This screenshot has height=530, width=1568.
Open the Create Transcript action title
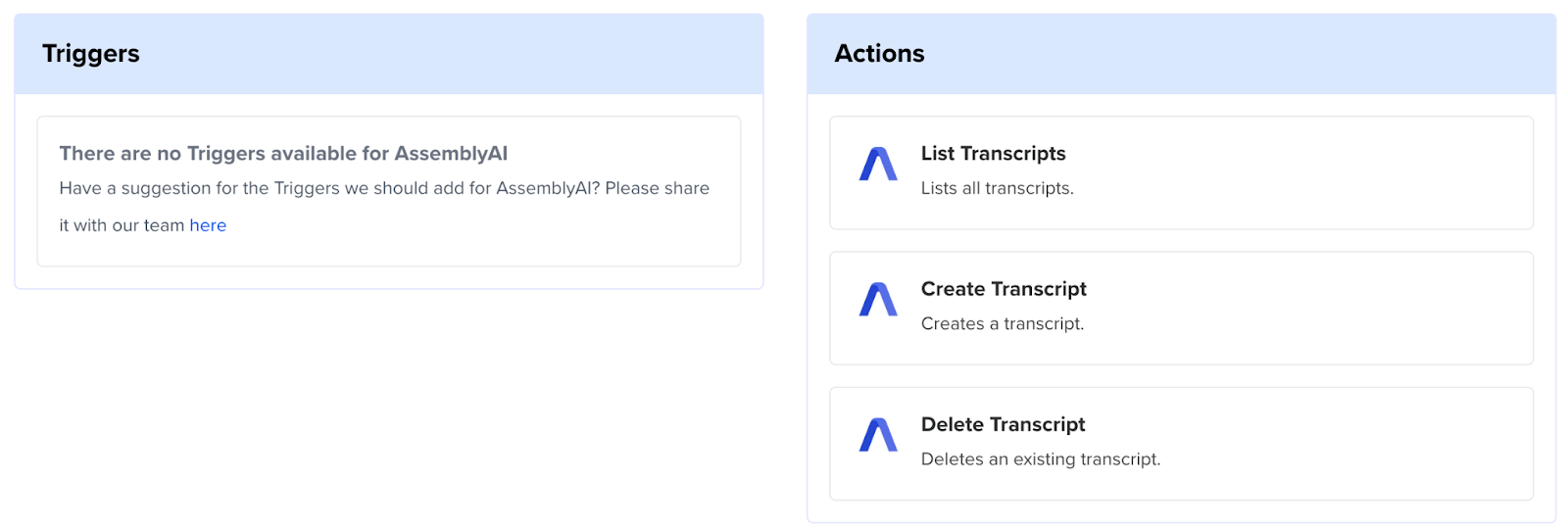click(x=1004, y=289)
